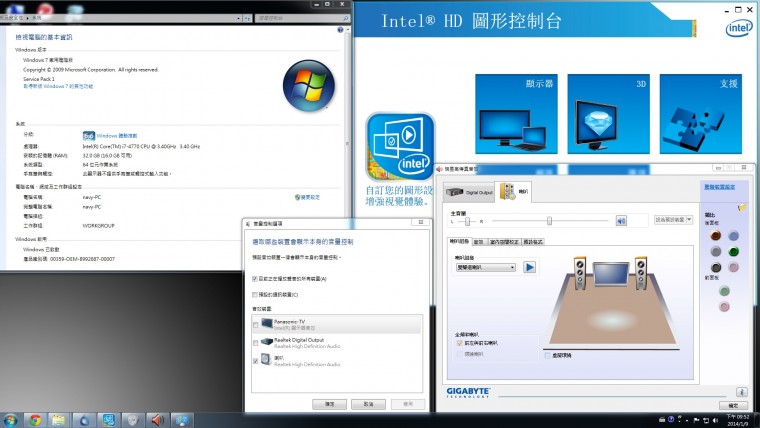Viewport: 760px width, 428px height.
Task: Open the 3D settings tile
Action: [608, 114]
